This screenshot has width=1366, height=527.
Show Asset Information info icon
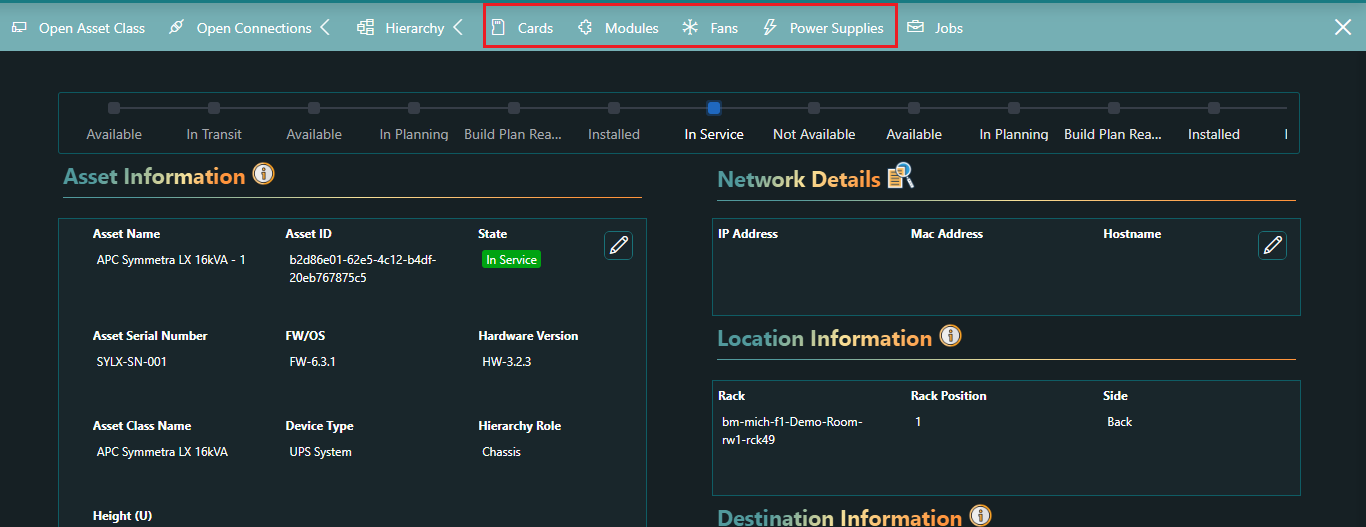click(263, 175)
